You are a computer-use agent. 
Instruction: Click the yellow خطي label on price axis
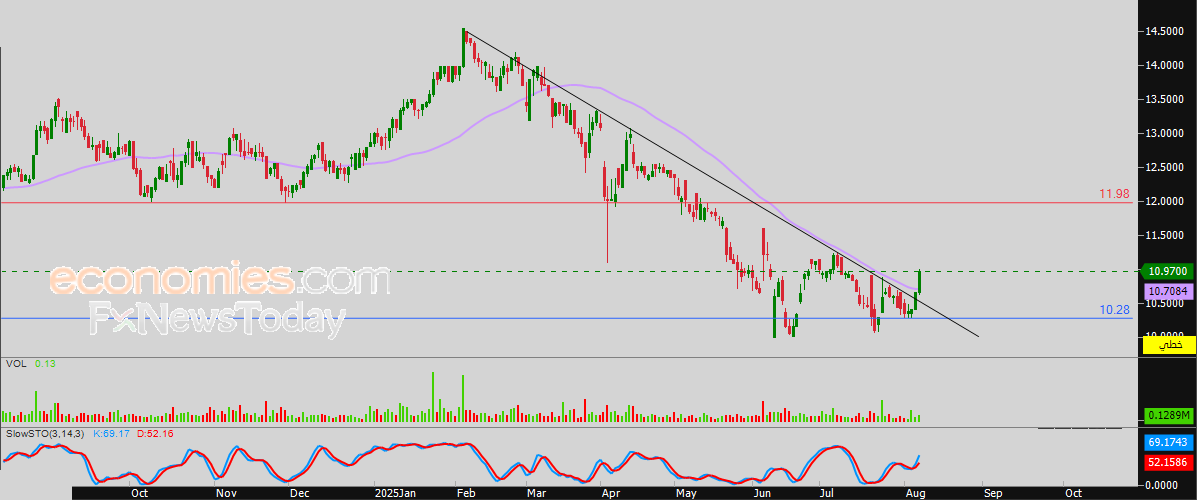[1169, 346]
